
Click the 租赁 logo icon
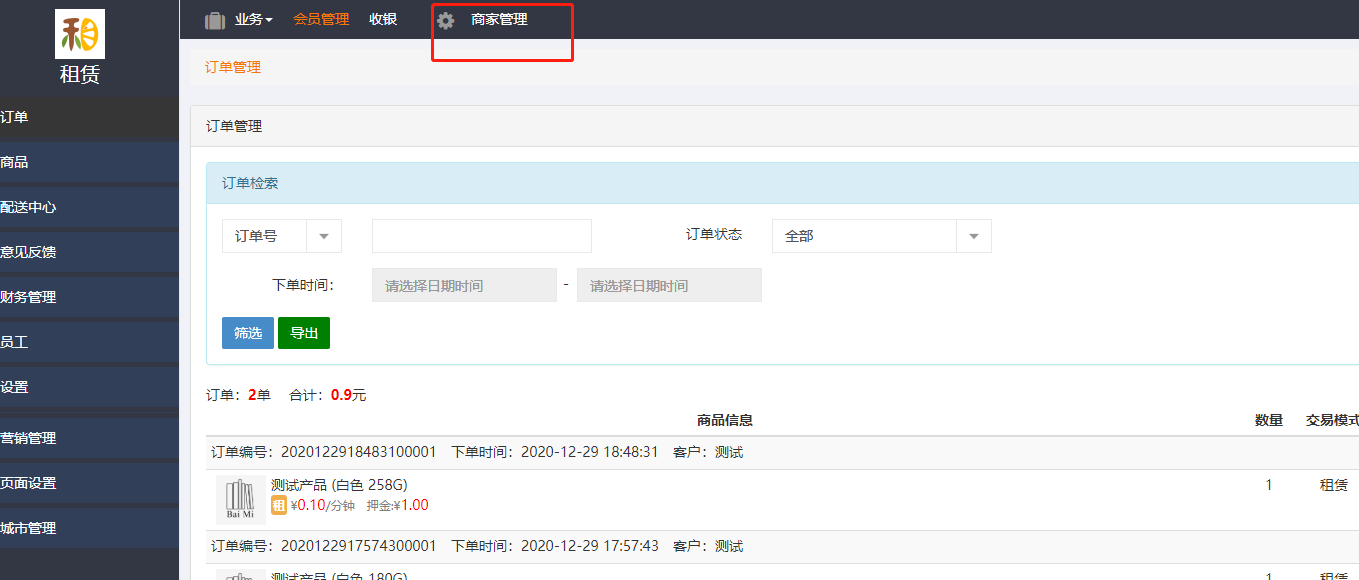tap(80, 34)
